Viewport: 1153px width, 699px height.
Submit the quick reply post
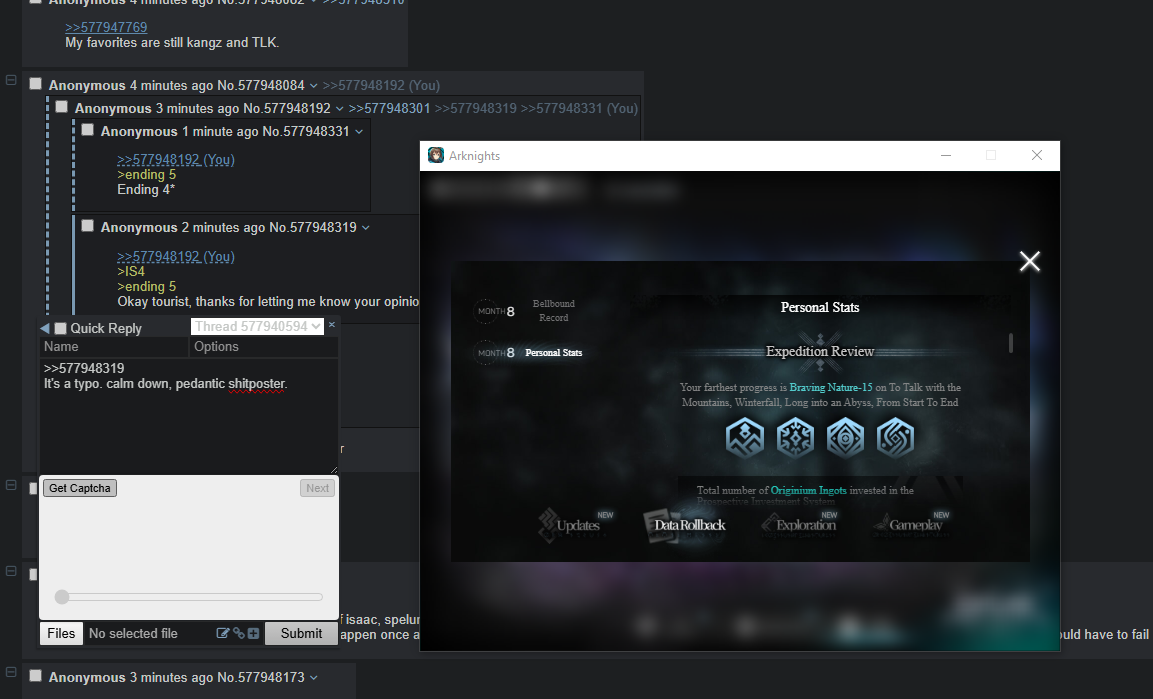point(301,634)
